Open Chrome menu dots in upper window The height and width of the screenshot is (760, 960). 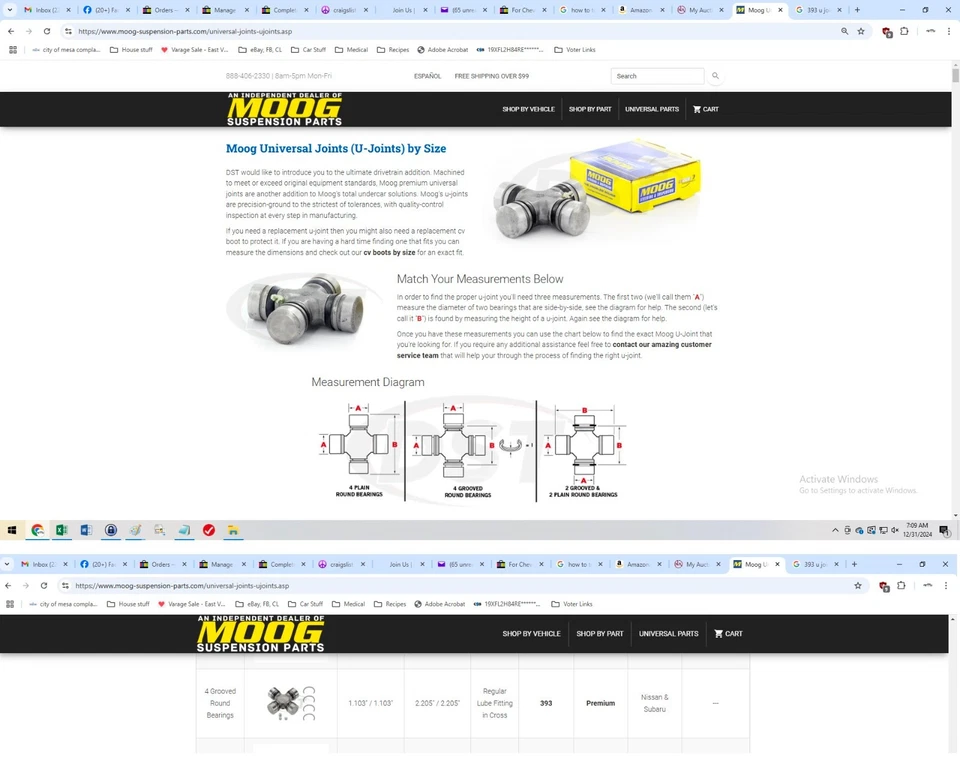(949, 31)
